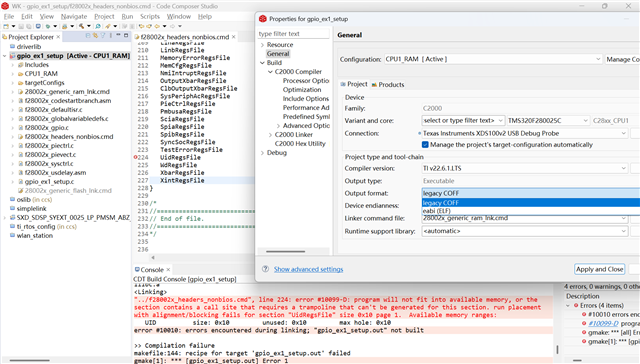The image size is (640, 364).
Task: Collapse the gpio_ex1_setup project node
Action: pyautogui.click(x=4, y=56)
